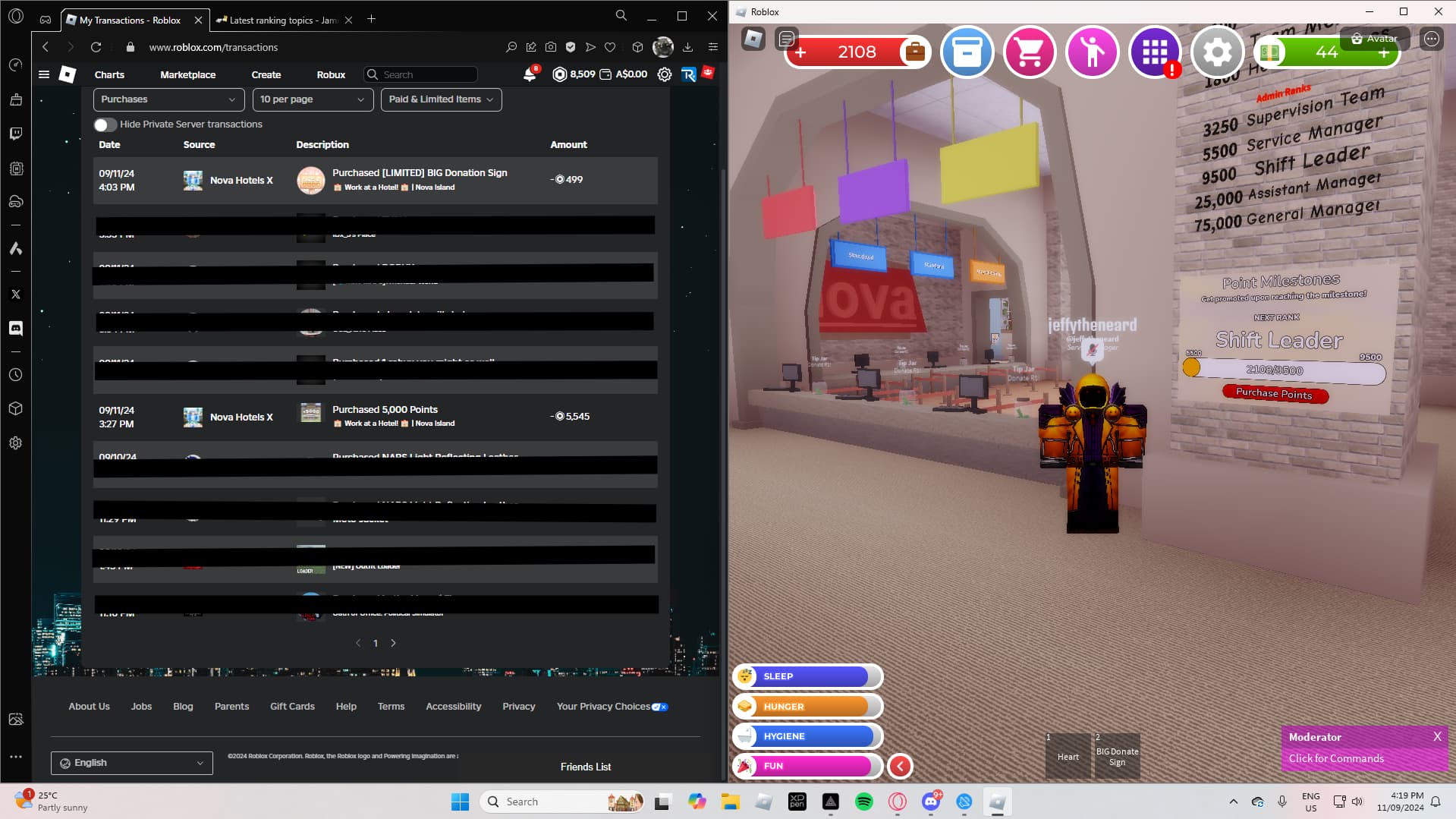Focus the Roblox website search field

click(421, 74)
